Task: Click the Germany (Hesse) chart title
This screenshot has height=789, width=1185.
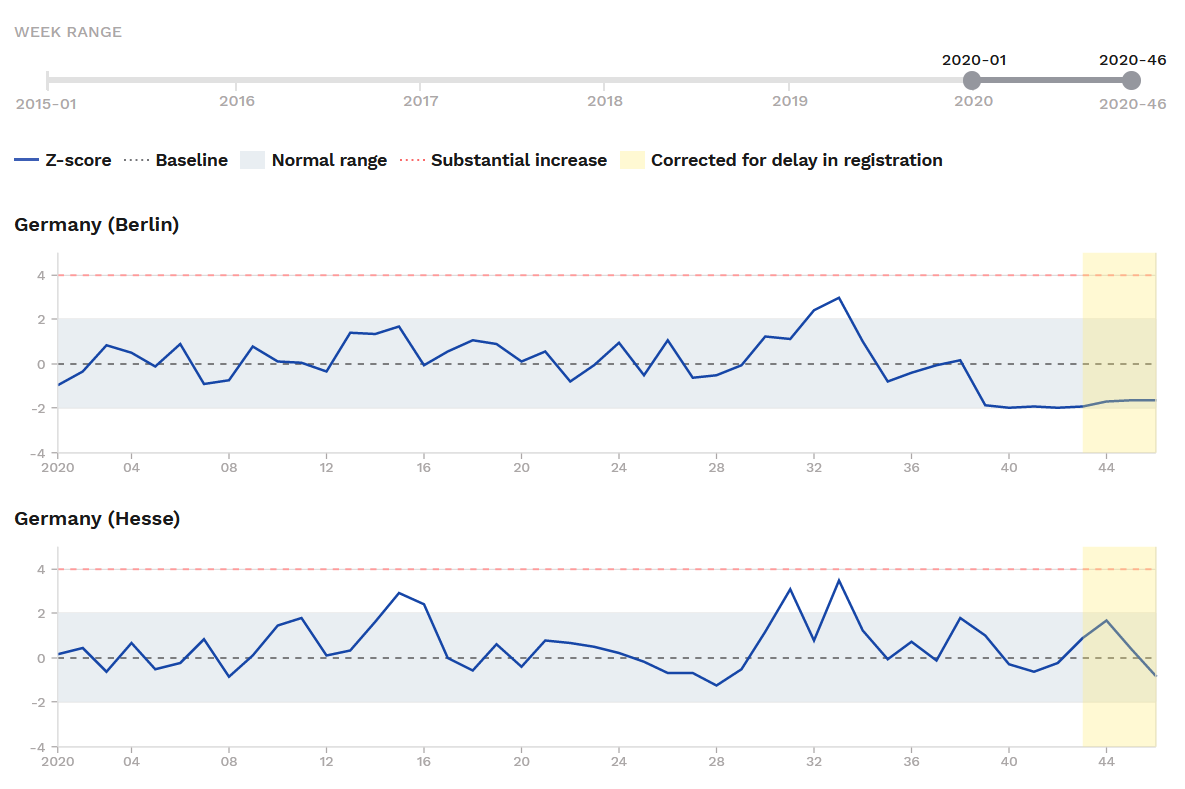Action: tap(97, 519)
